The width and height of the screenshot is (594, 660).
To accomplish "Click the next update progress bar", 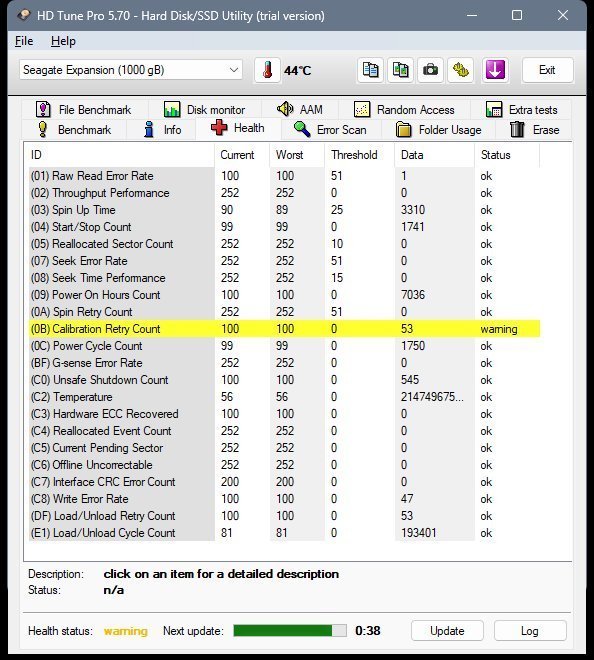I will click(x=290, y=631).
